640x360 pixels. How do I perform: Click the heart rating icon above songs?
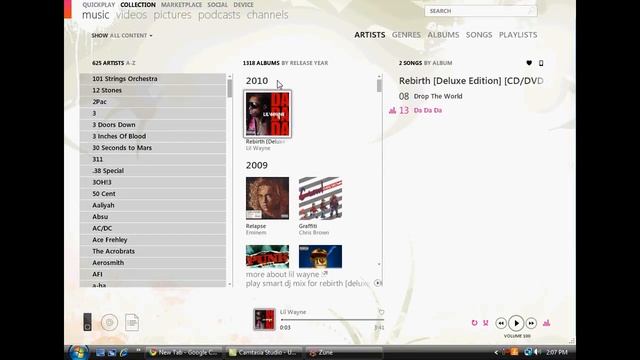point(529,63)
